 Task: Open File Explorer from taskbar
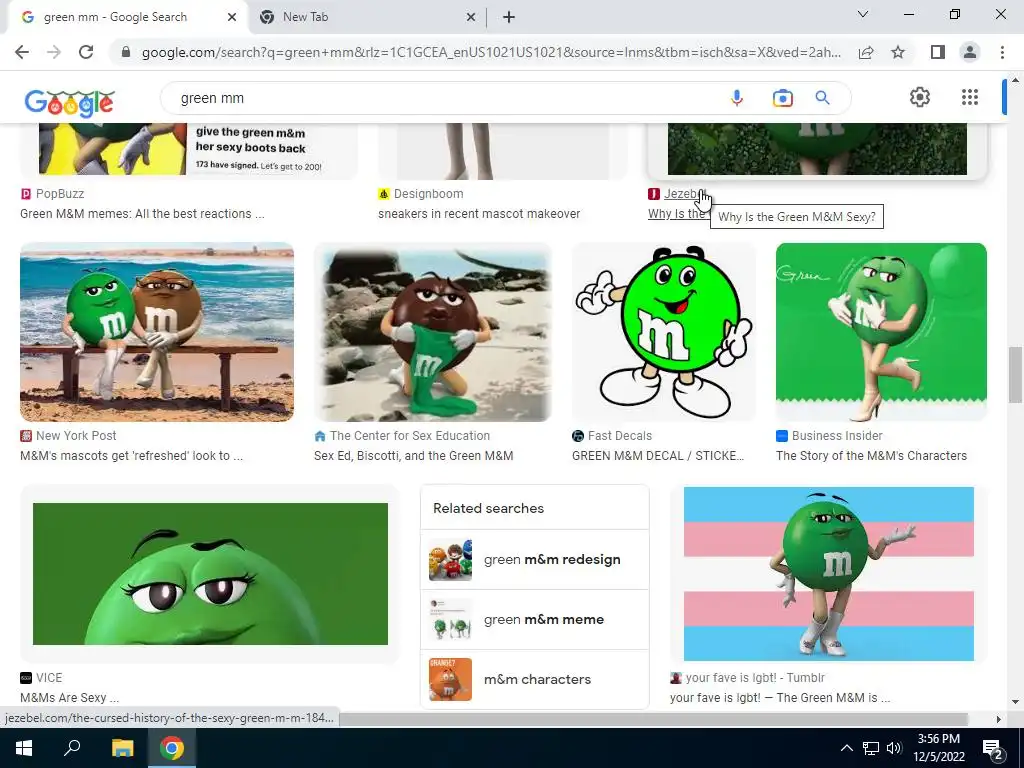(x=122, y=748)
